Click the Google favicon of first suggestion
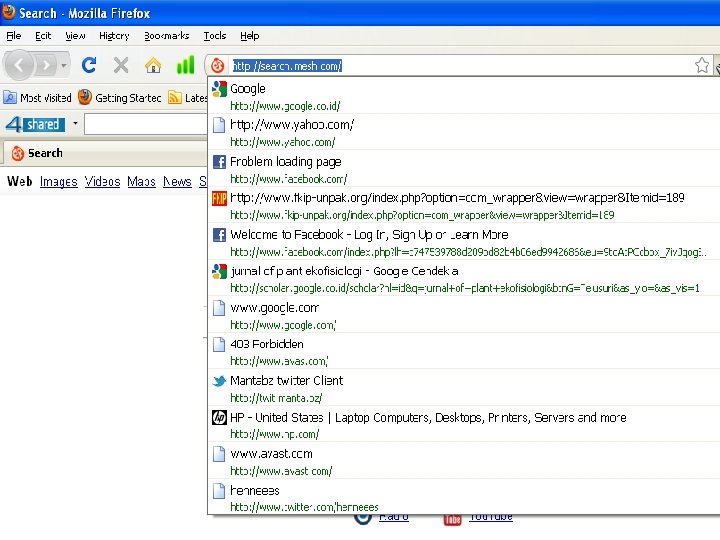The image size is (720, 540). [219, 89]
